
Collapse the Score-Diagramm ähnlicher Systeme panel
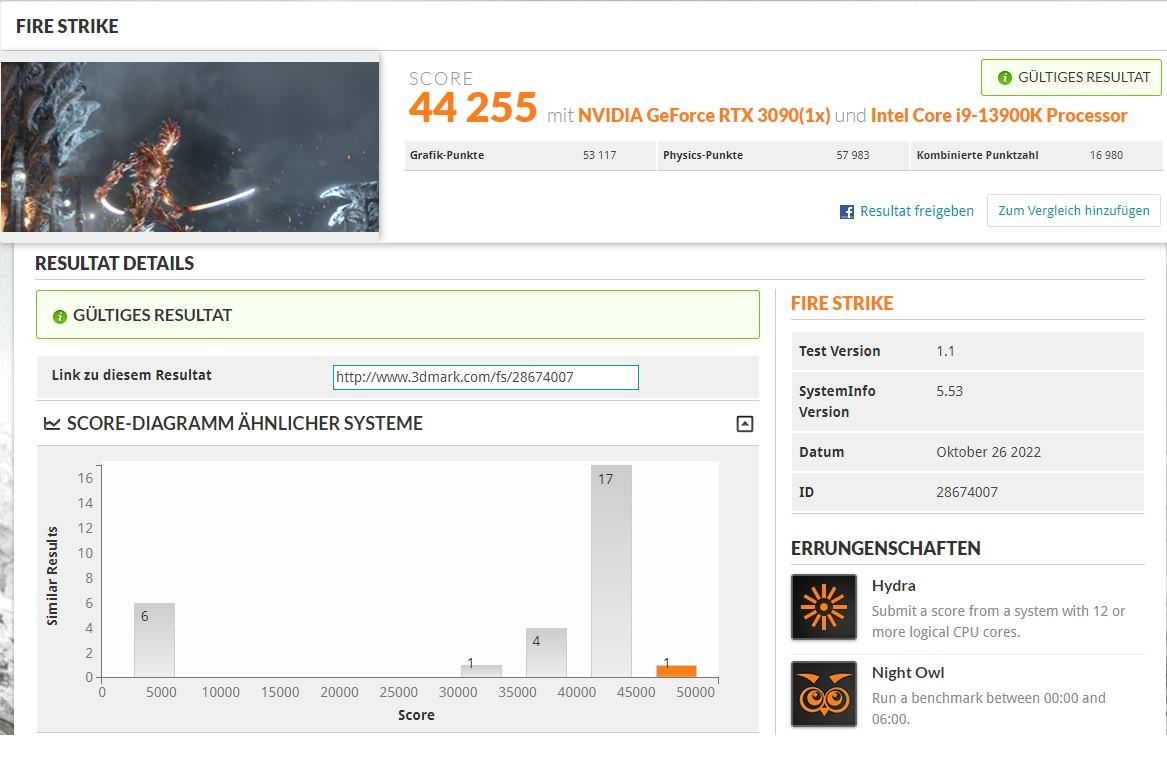click(x=744, y=424)
